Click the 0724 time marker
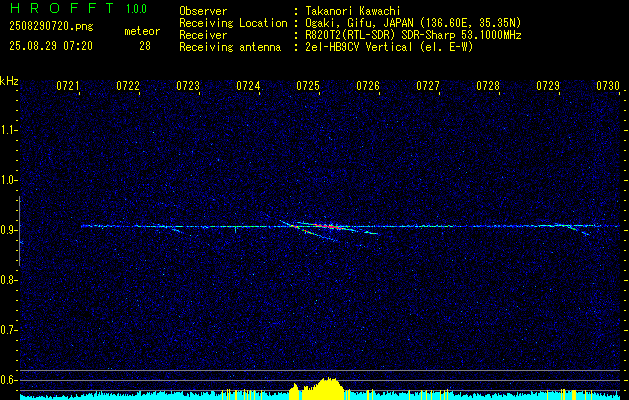 (x=248, y=86)
